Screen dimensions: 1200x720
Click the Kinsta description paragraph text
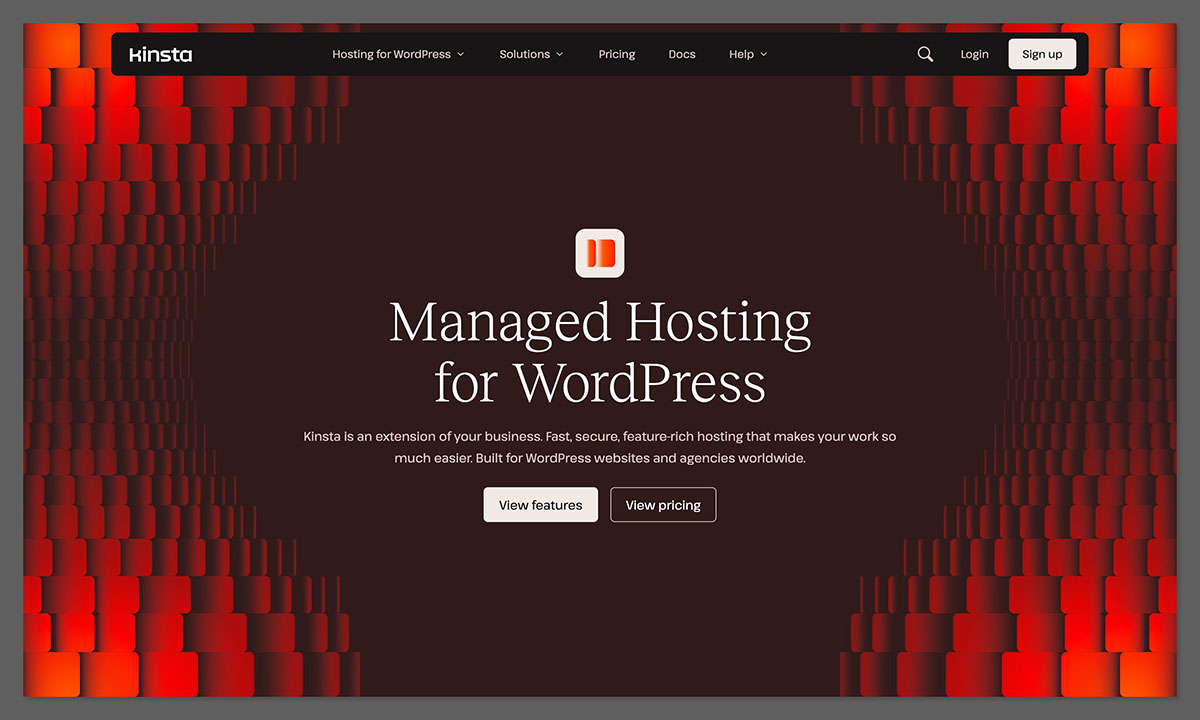click(x=600, y=448)
